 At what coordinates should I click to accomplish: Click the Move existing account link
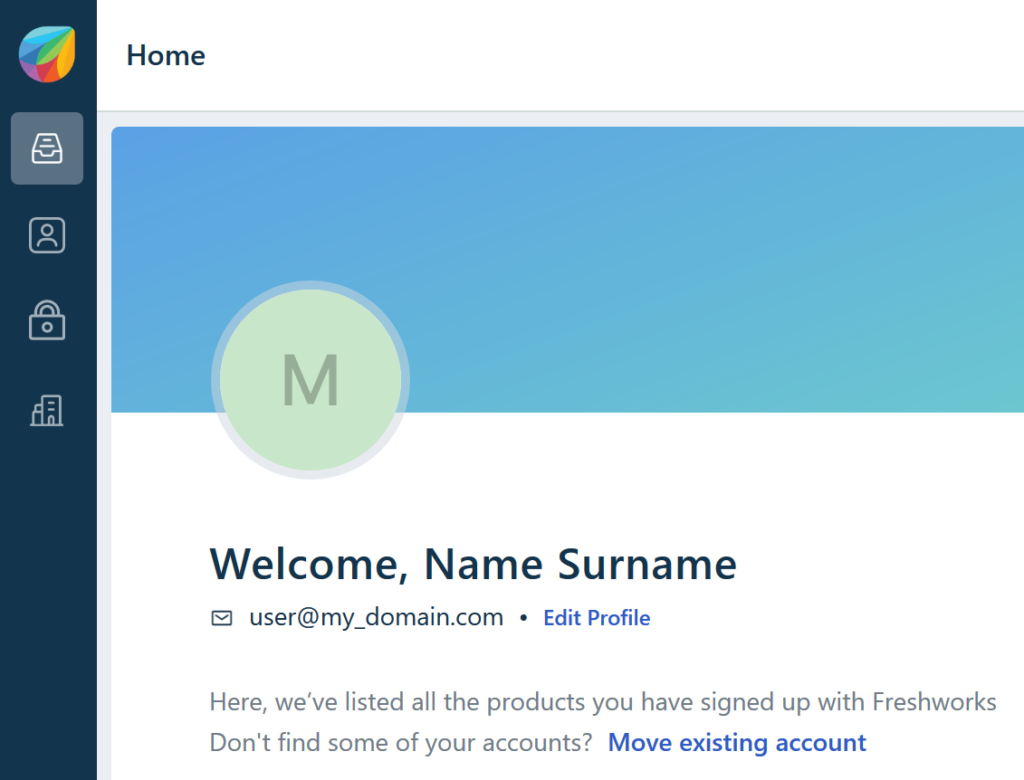tap(737, 743)
